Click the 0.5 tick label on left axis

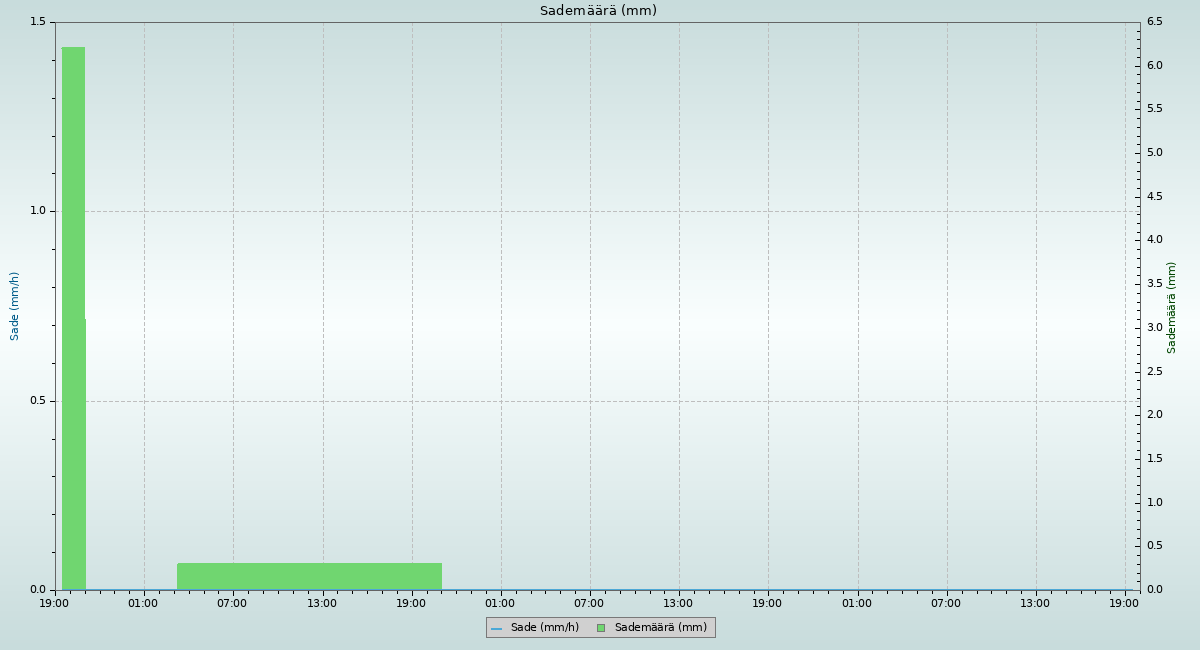[x=38, y=401]
